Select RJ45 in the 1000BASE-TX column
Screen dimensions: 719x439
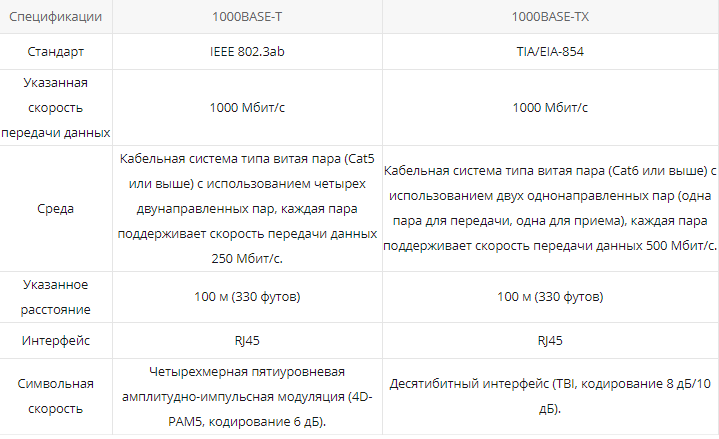pos(550,340)
